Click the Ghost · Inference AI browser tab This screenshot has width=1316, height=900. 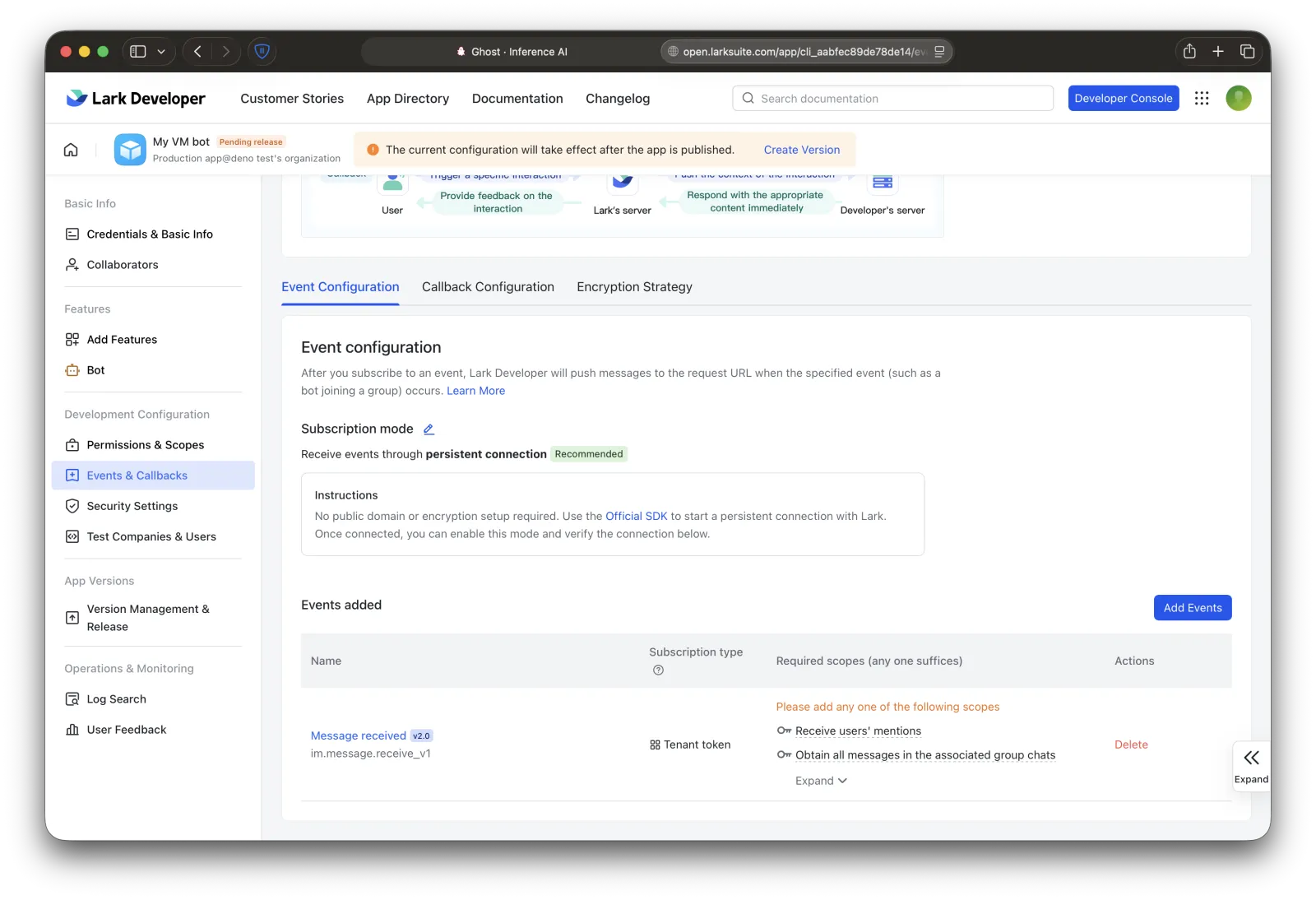coord(511,52)
